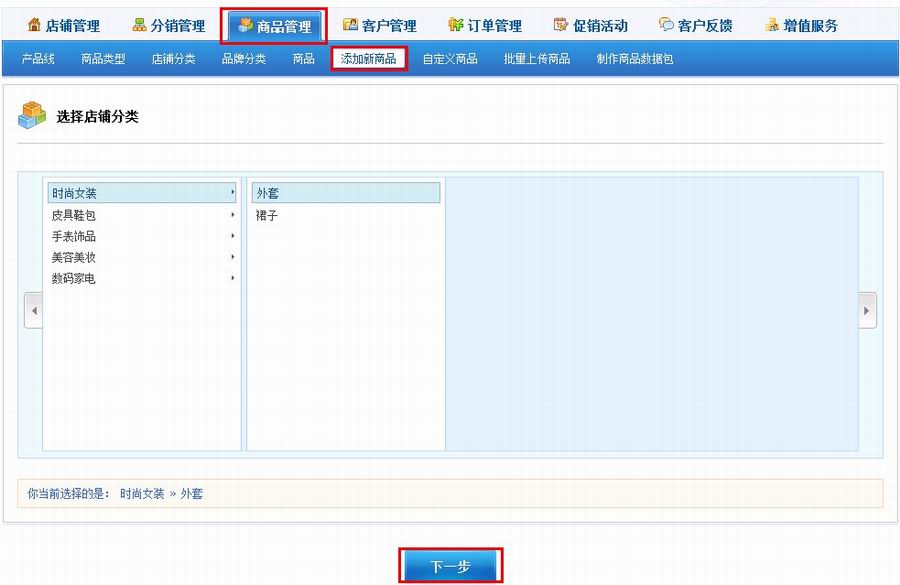
Task: Select category 美容美妆
Action: [x=142, y=257]
